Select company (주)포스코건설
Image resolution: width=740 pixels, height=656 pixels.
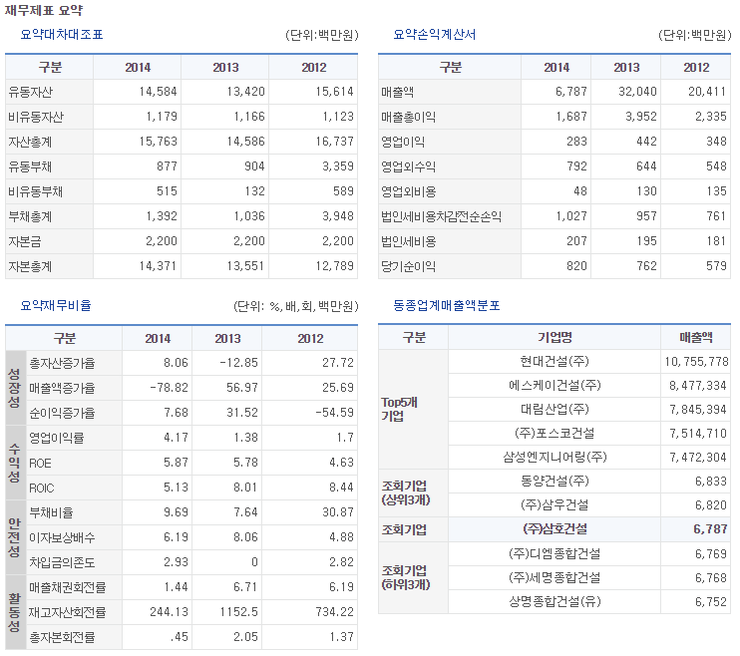[x=555, y=434]
